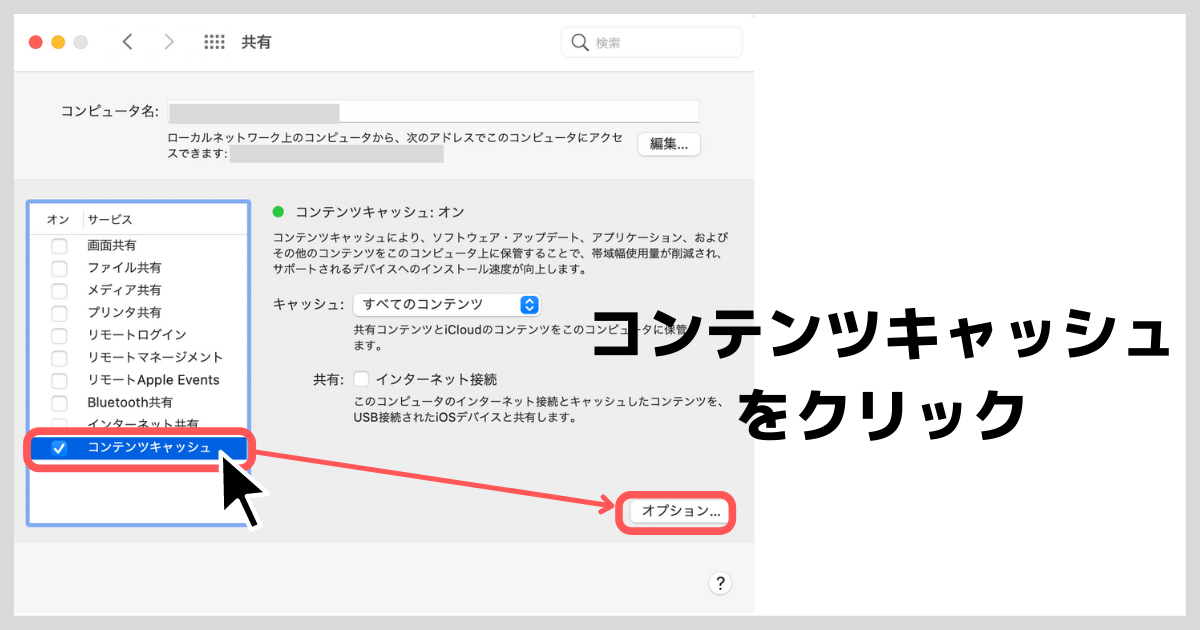Open the show-all preferences grid icon
This screenshot has width=1200, height=630.
[214, 42]
